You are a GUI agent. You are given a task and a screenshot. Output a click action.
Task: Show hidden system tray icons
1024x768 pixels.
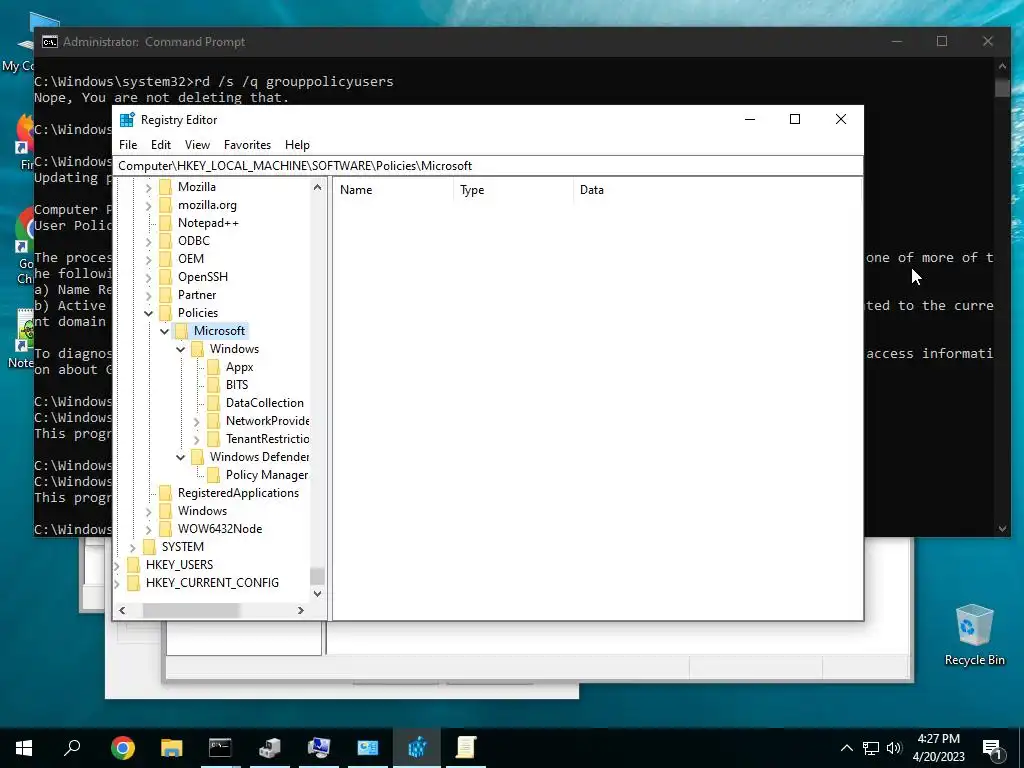click(x=846, y=748)
